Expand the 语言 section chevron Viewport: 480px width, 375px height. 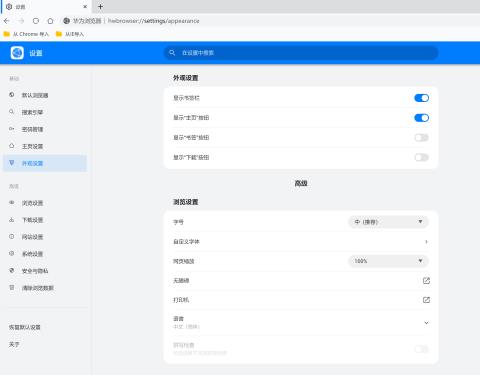tap(426, 323)
